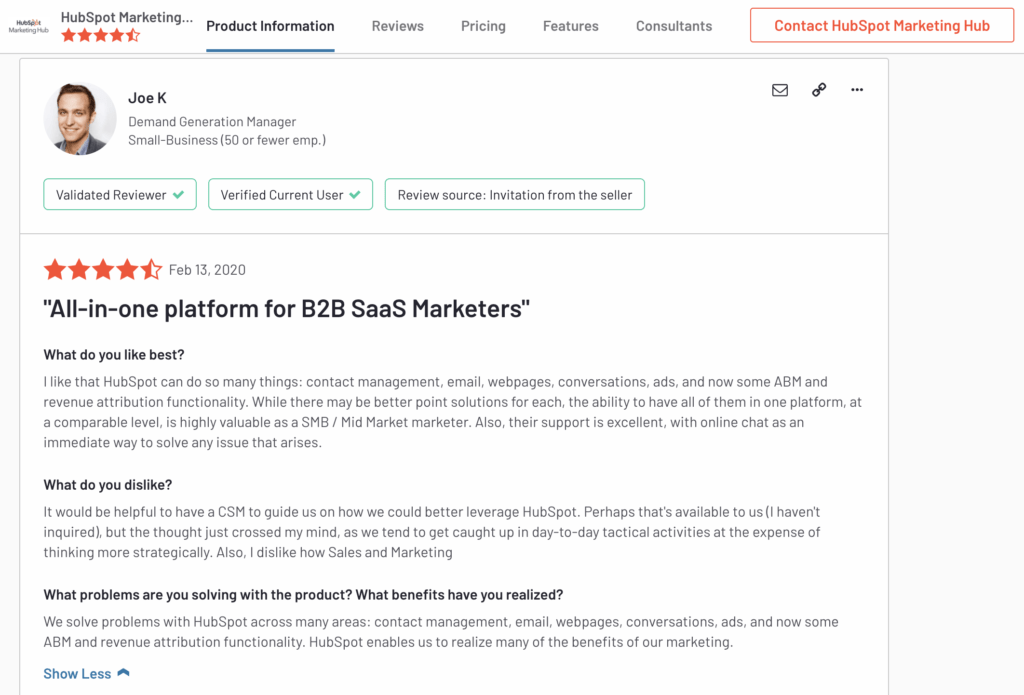This screenshot has height=695, width=1024.
Task: Click the Verified Current User badge
Action: coord(291,195)
